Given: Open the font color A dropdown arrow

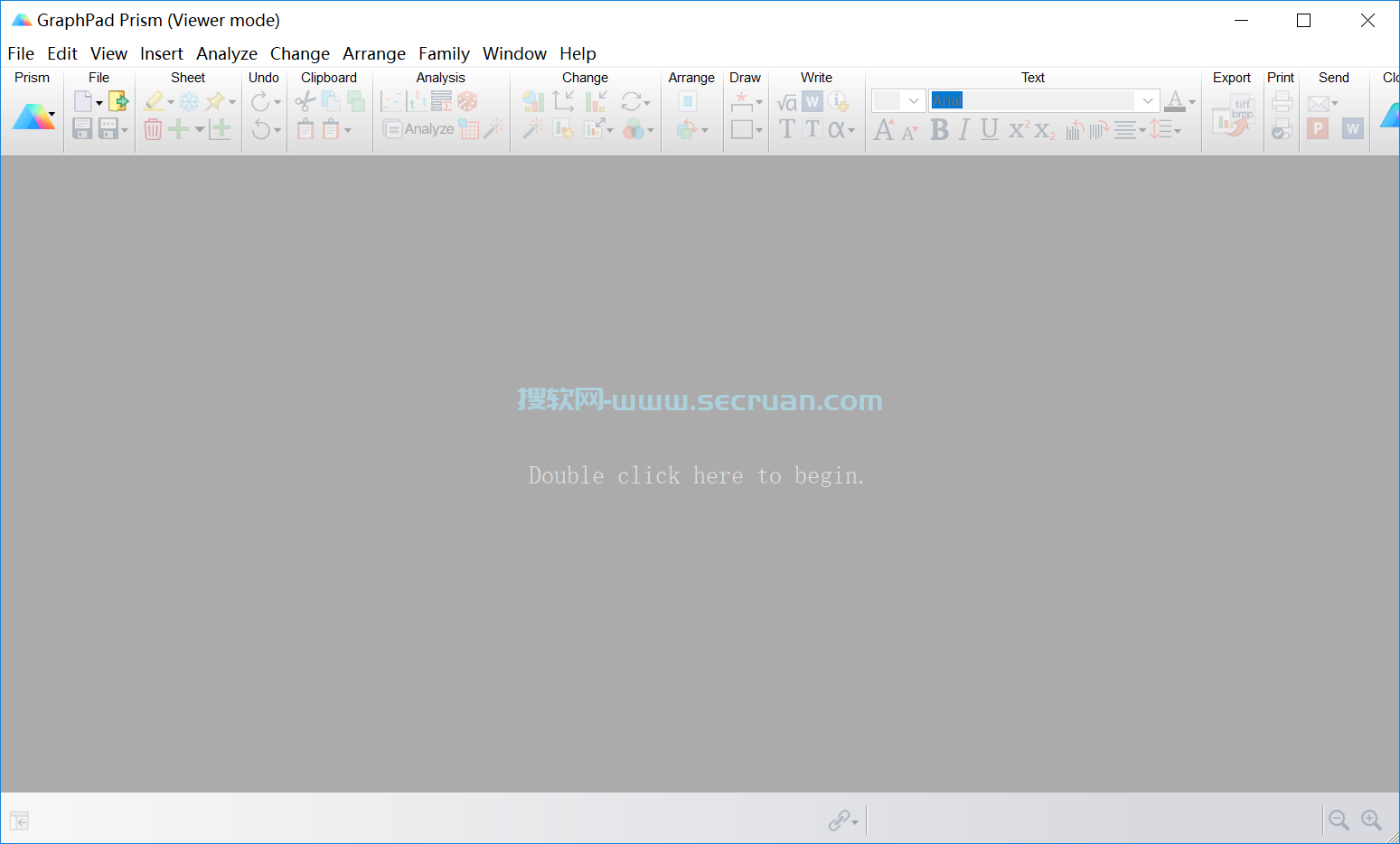Looking at the screenshot, I should (1192, 102).
